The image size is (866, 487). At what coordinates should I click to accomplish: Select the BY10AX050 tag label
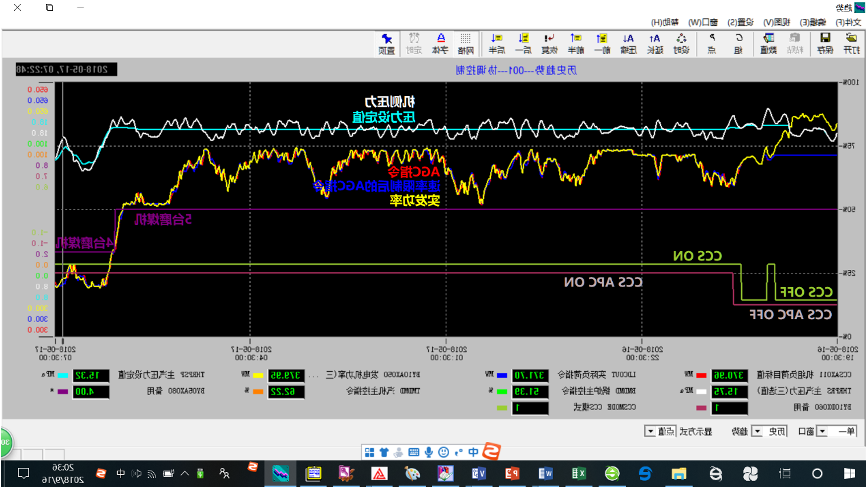click(402, 375)
